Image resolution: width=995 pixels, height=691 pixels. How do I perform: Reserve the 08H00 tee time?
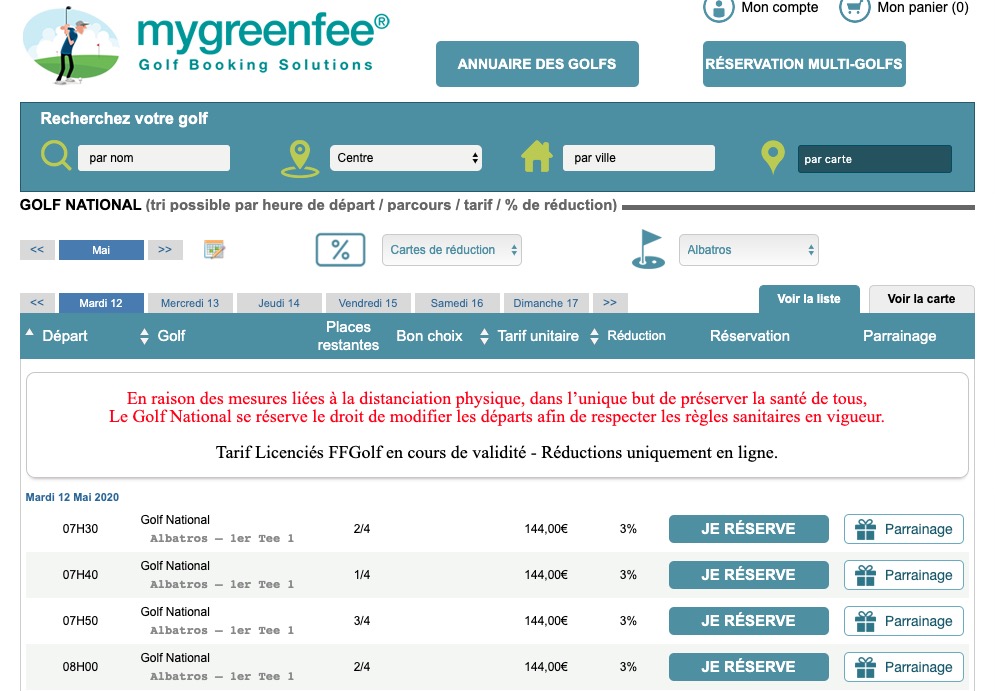tap(749, 667)
